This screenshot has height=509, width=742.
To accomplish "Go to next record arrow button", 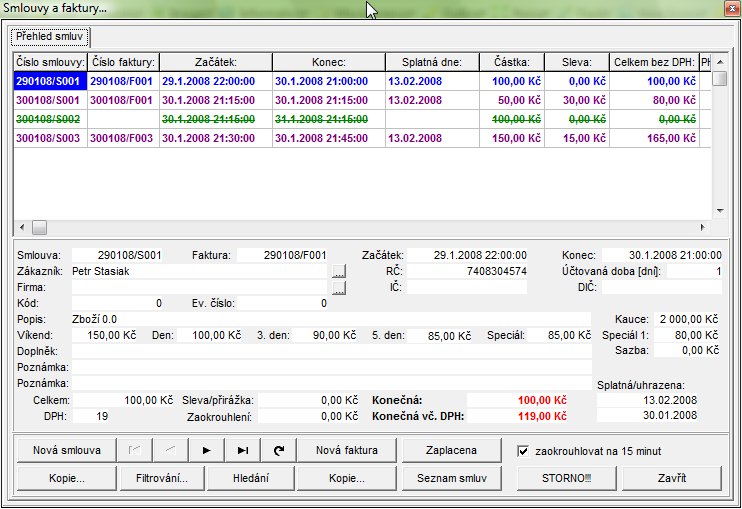I will (x=206, y=450).
